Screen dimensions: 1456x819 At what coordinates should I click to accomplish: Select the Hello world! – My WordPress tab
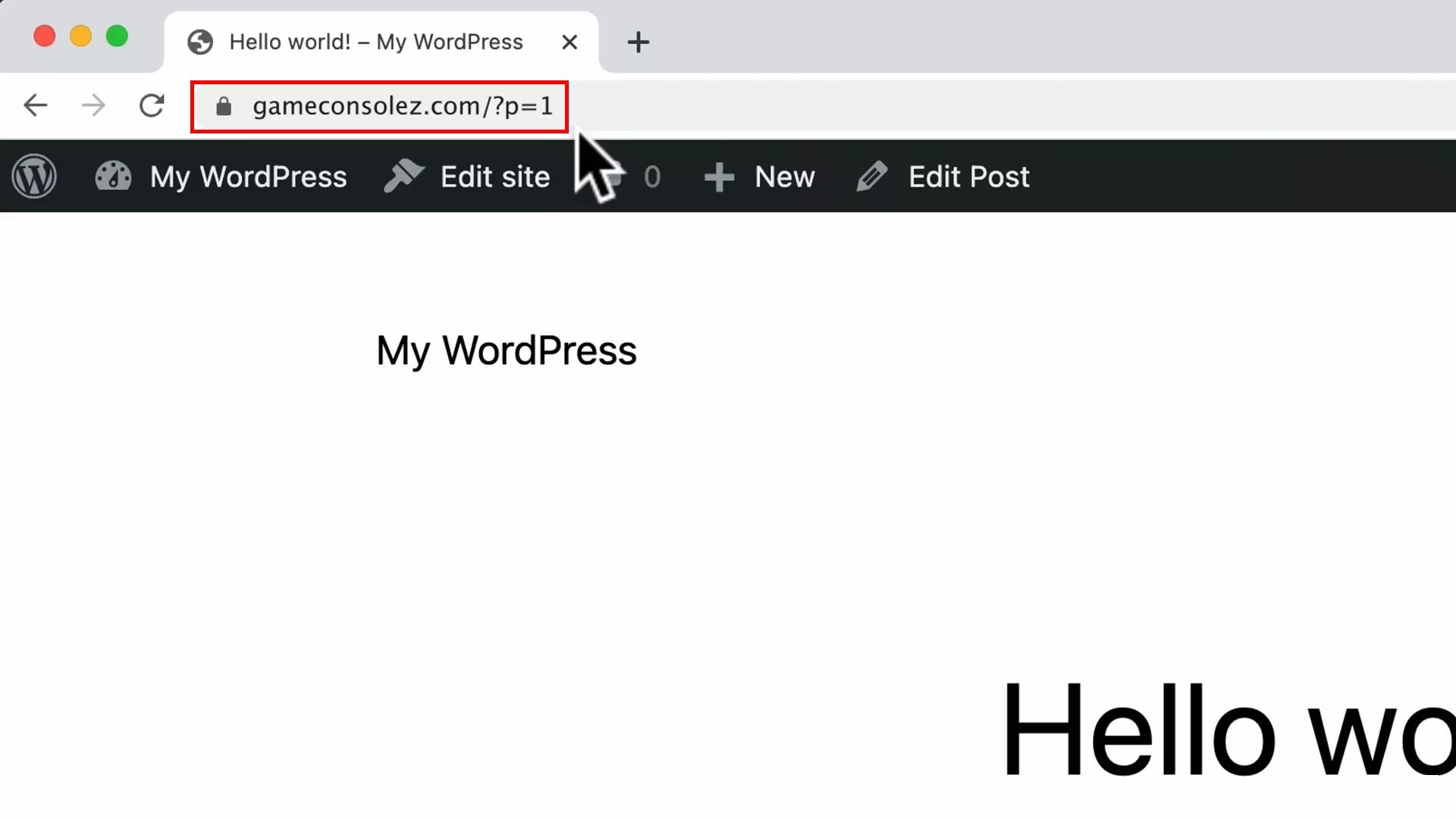coord(377,42)
